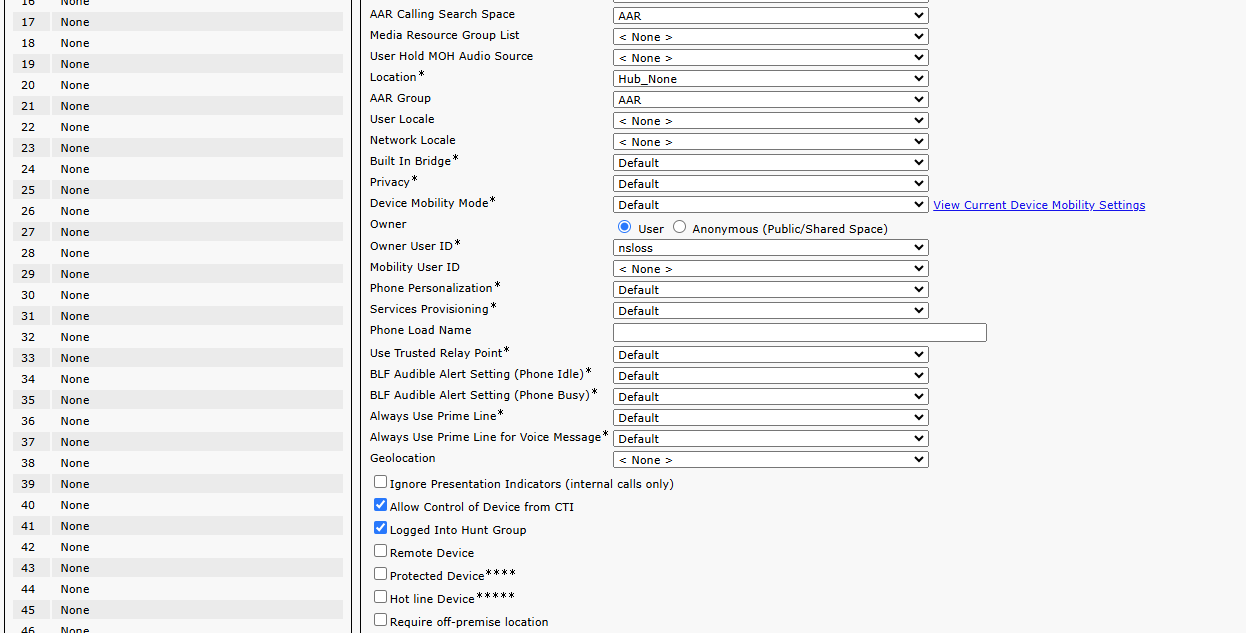Click the None value in row 25
The width and height of the screenshot is (1246, 633).
[x=75, y=190]
